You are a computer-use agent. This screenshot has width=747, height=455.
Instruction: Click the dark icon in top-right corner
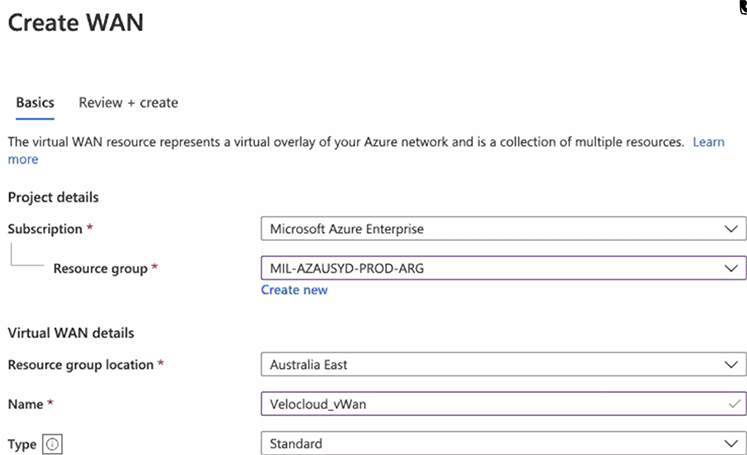pos(741,5)
